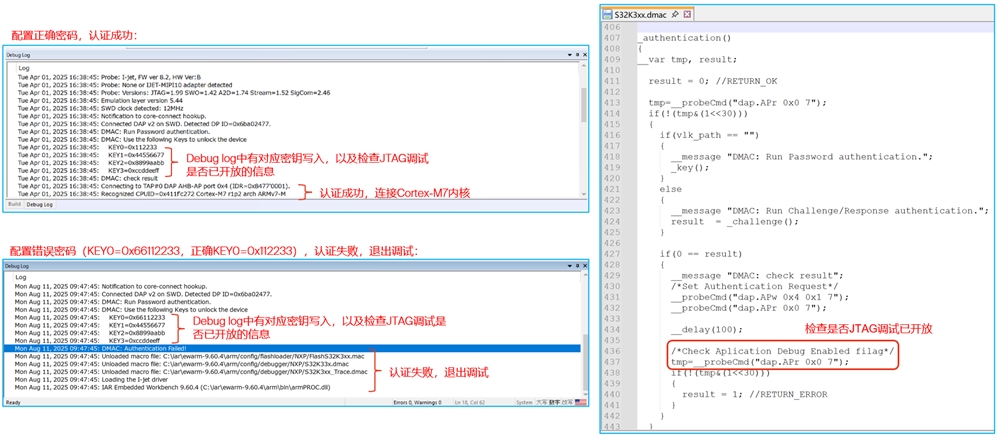Select the Log column header in April Debug Log
998x439 pixels.
click(x=24, y=67)
